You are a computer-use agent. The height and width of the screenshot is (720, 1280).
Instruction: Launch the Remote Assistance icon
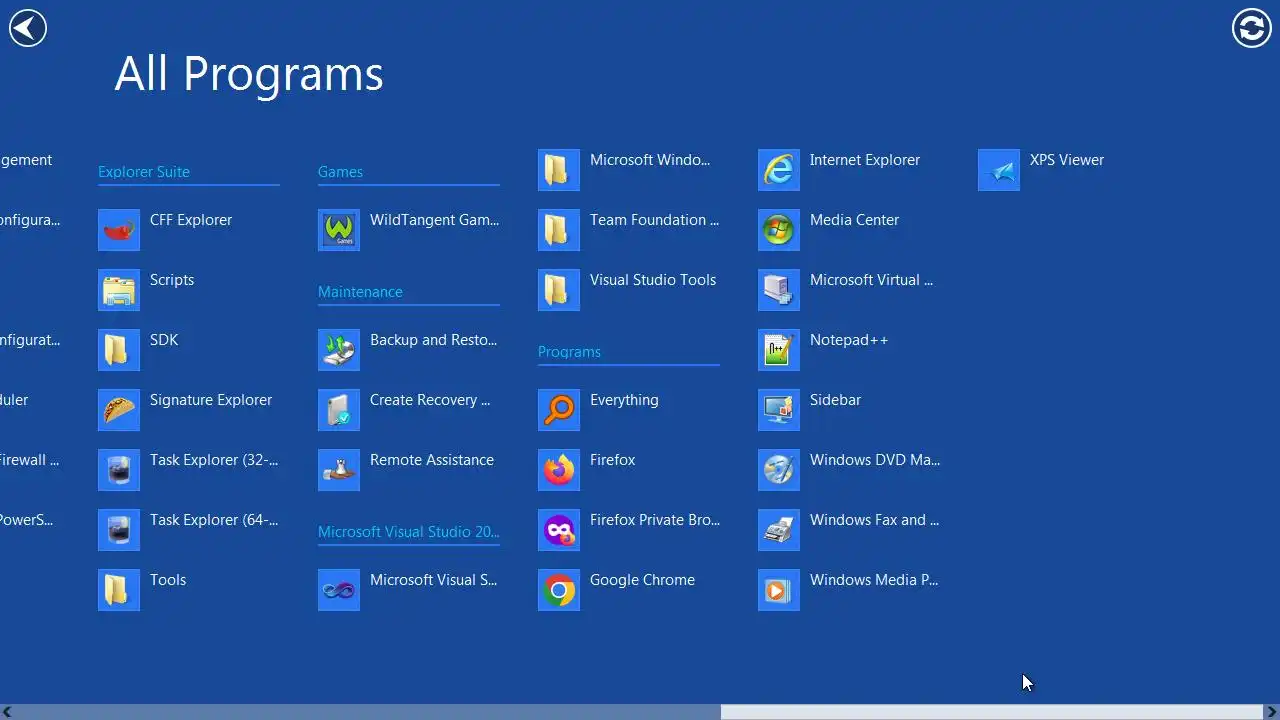[339, 470]
